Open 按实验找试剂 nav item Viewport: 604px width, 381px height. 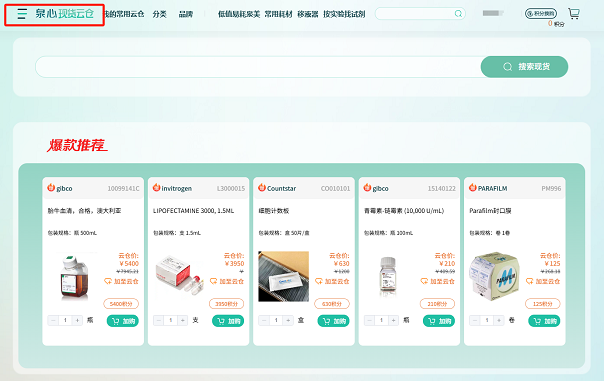[x=344, y=14]
